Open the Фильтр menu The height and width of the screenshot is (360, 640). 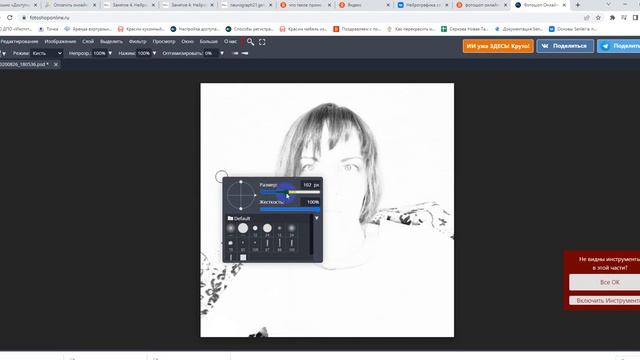[x=138, y=42]
